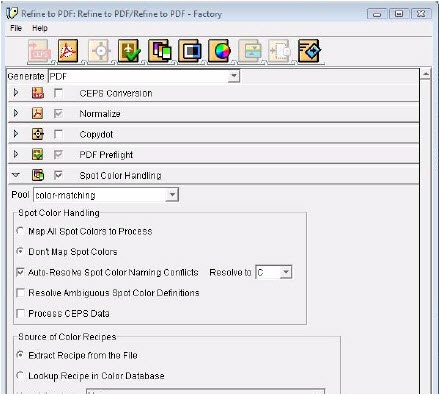
Task: Click the Spot Color Handling row icon
Action: [x=38, y=175]
